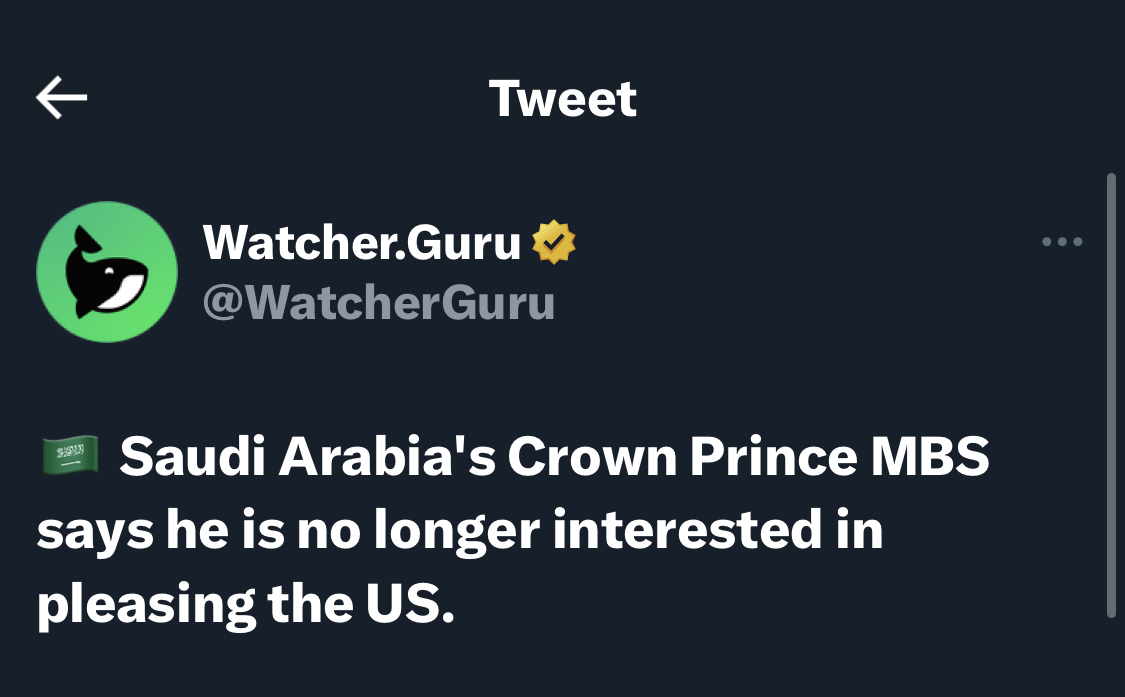Click the gold verified badge
The image size is (1125, 697).
pyautogui.click(x=553, y=243)
